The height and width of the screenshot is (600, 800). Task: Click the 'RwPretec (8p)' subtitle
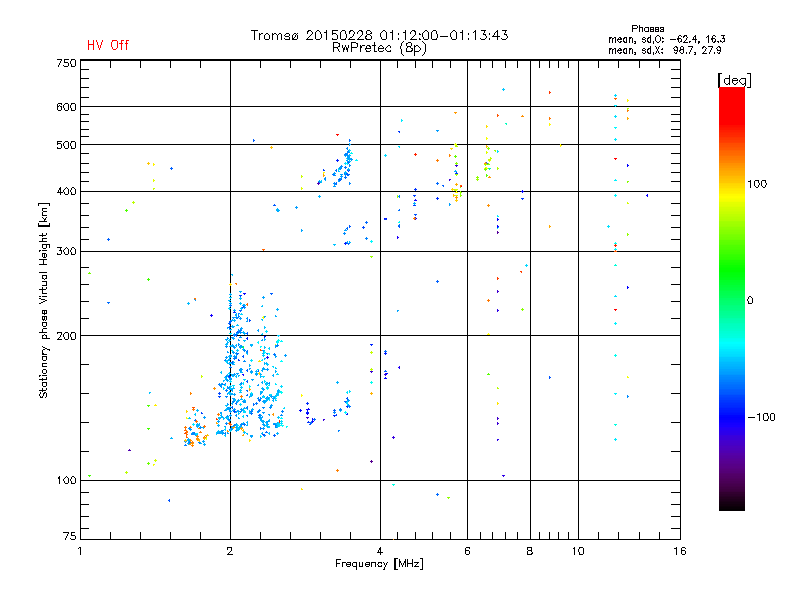pyautogui.click(x=379, y=48)
